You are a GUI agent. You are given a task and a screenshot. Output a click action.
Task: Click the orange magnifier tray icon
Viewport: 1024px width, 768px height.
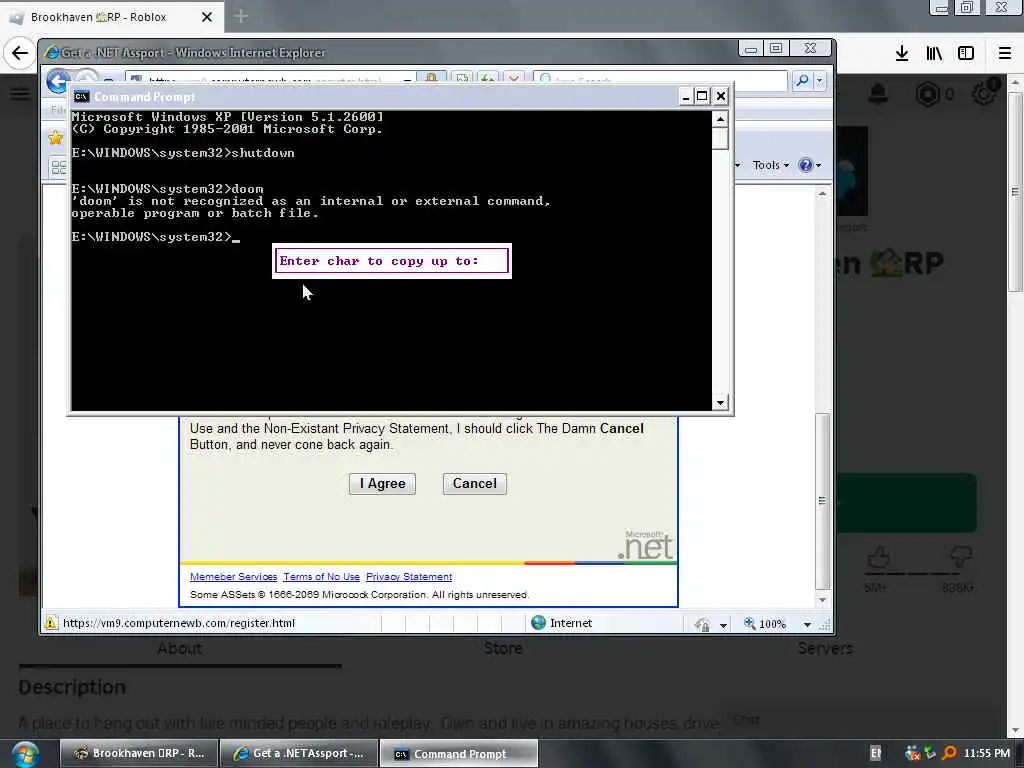pyautogui.click(x=949, y=754)
